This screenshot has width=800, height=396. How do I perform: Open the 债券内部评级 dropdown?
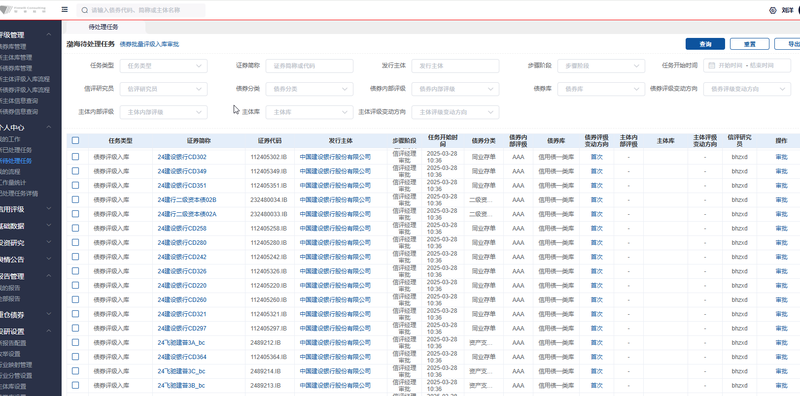point(455,89)
